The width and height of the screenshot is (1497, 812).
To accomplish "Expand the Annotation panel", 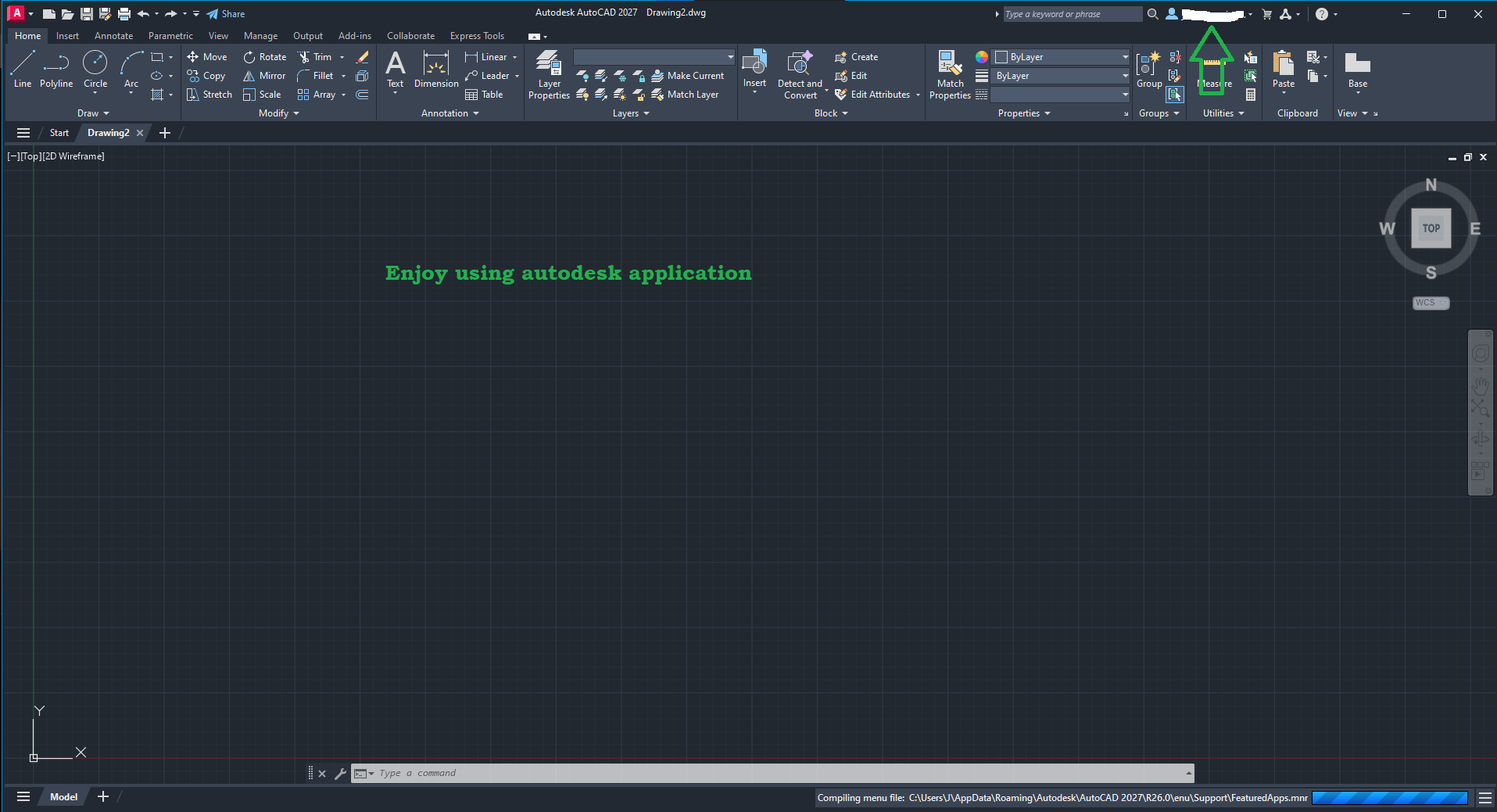I will point(450,113).
